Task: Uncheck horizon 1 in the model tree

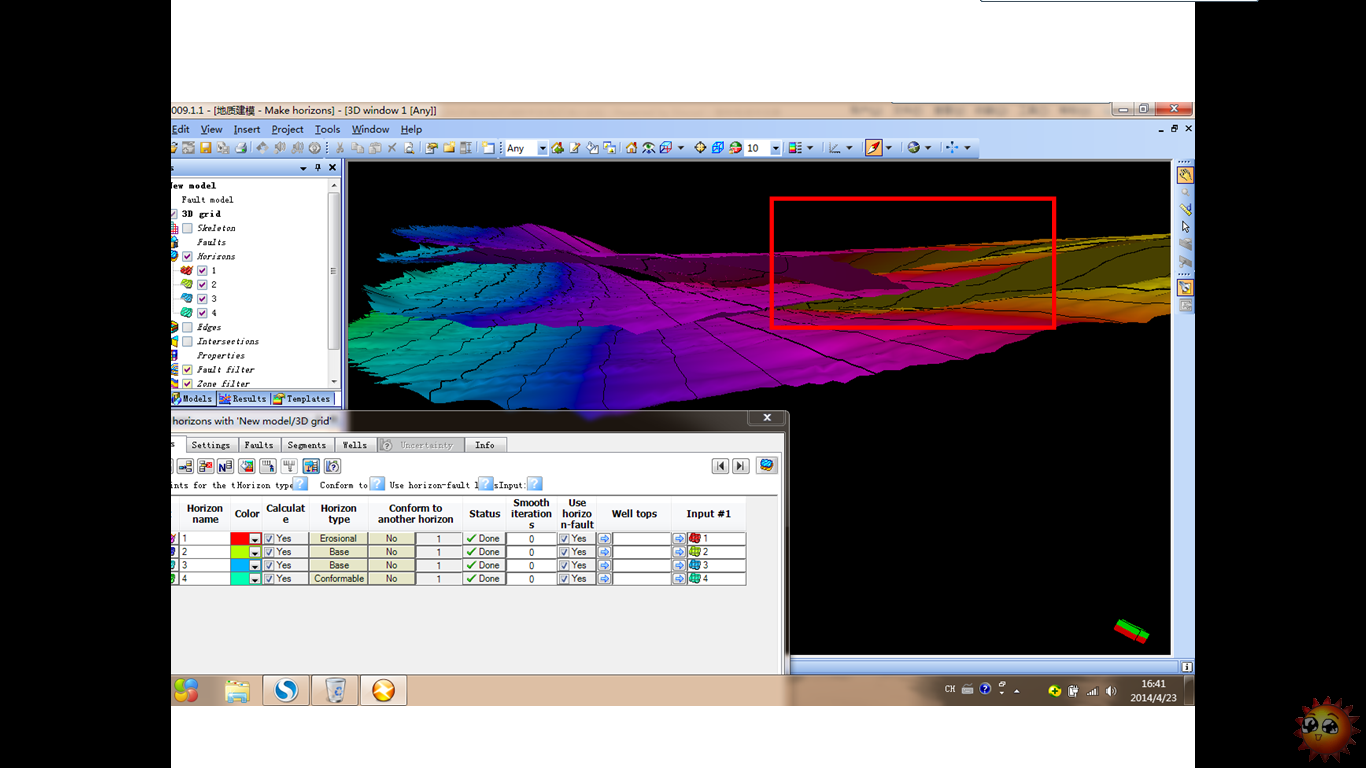Action: [x=202, y=271]
